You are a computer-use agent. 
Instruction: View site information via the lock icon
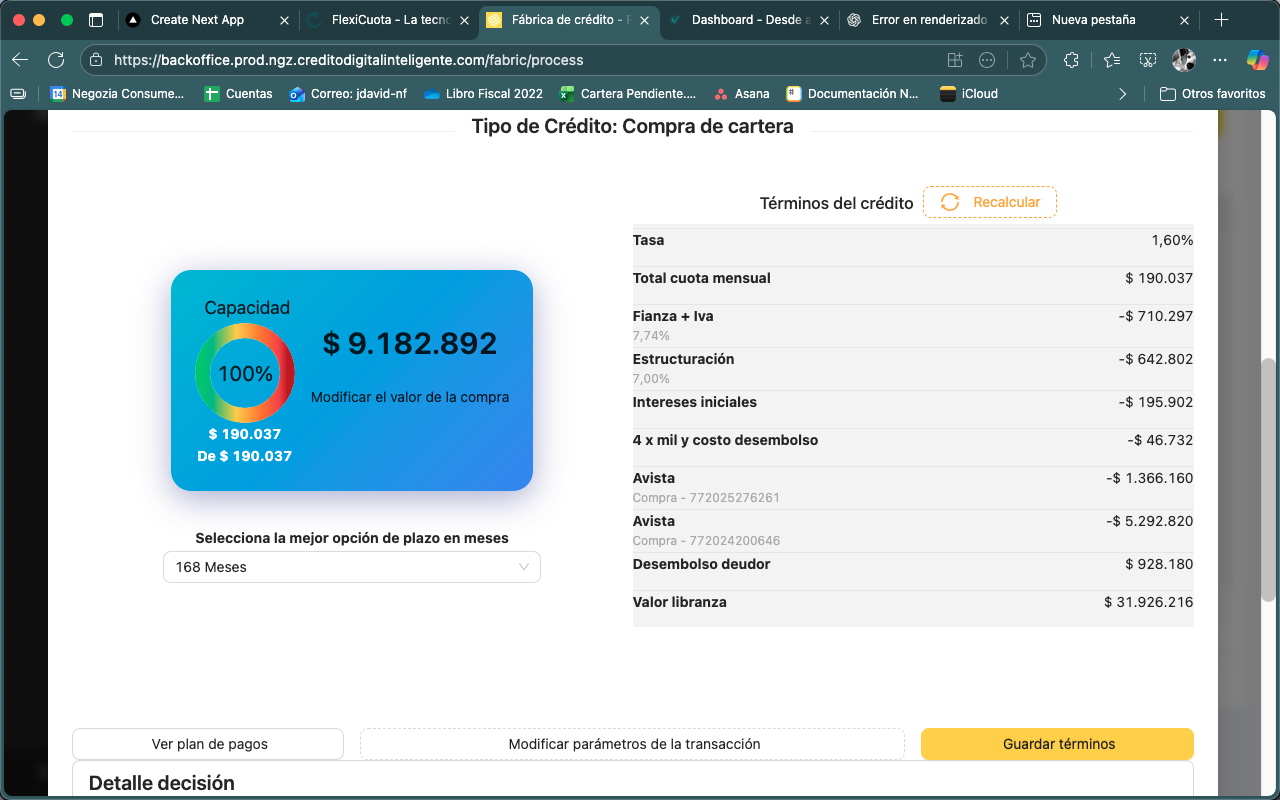coord(94,60)
